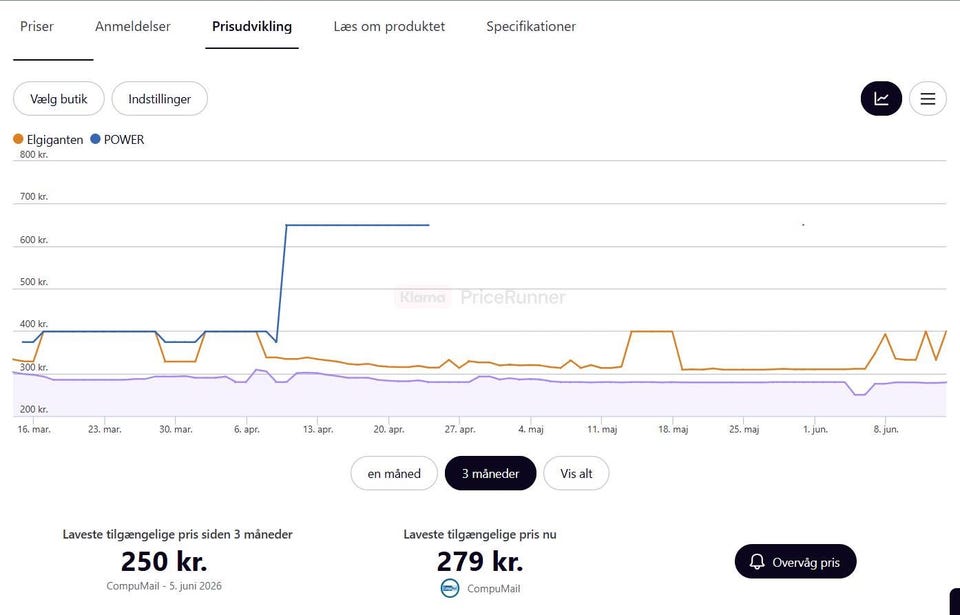Click the Laveste tilgængelige pris nu heading
The image size is (960, 615).
pos(480,534)
